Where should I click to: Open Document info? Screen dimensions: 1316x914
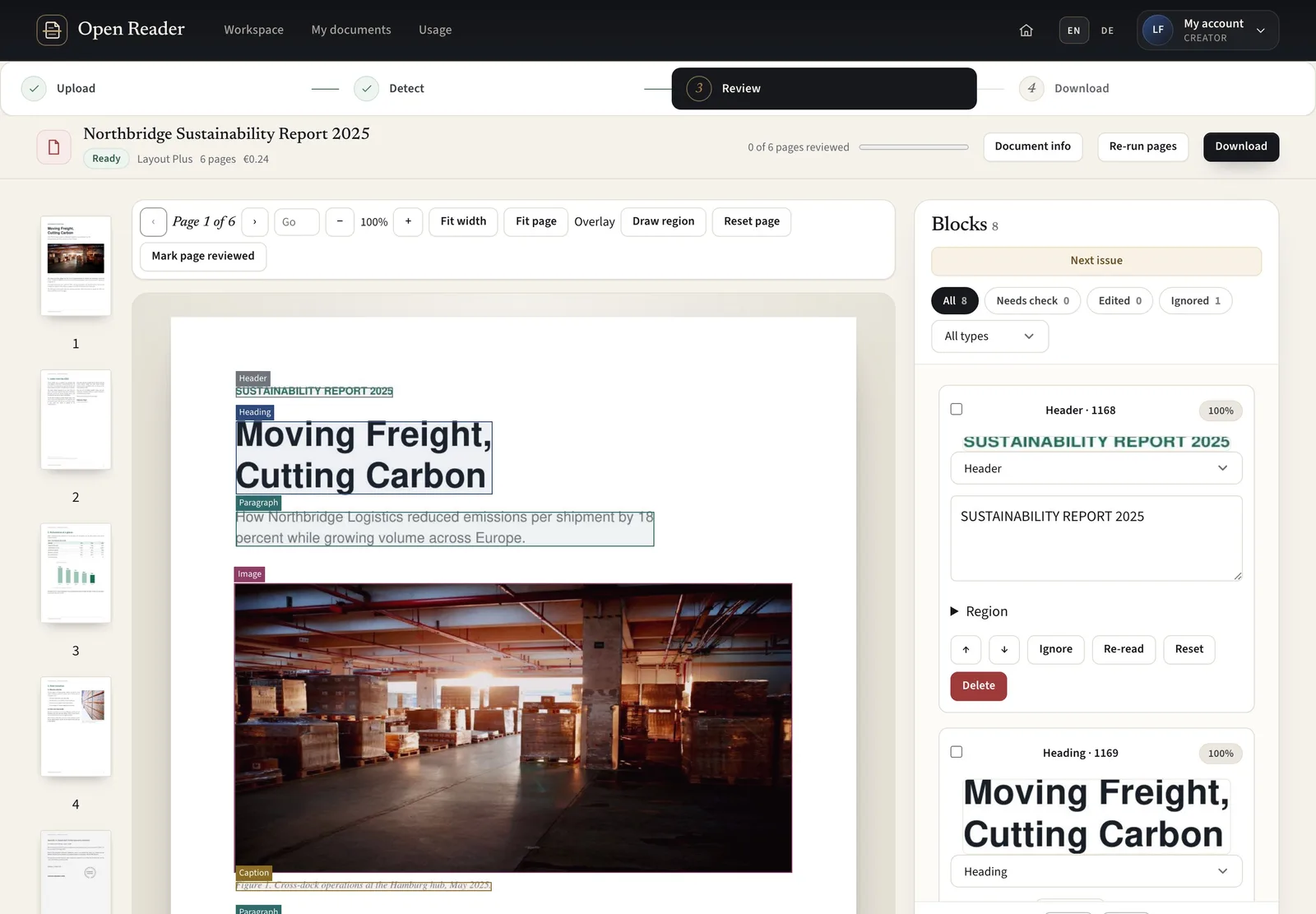pos(1032,147)
